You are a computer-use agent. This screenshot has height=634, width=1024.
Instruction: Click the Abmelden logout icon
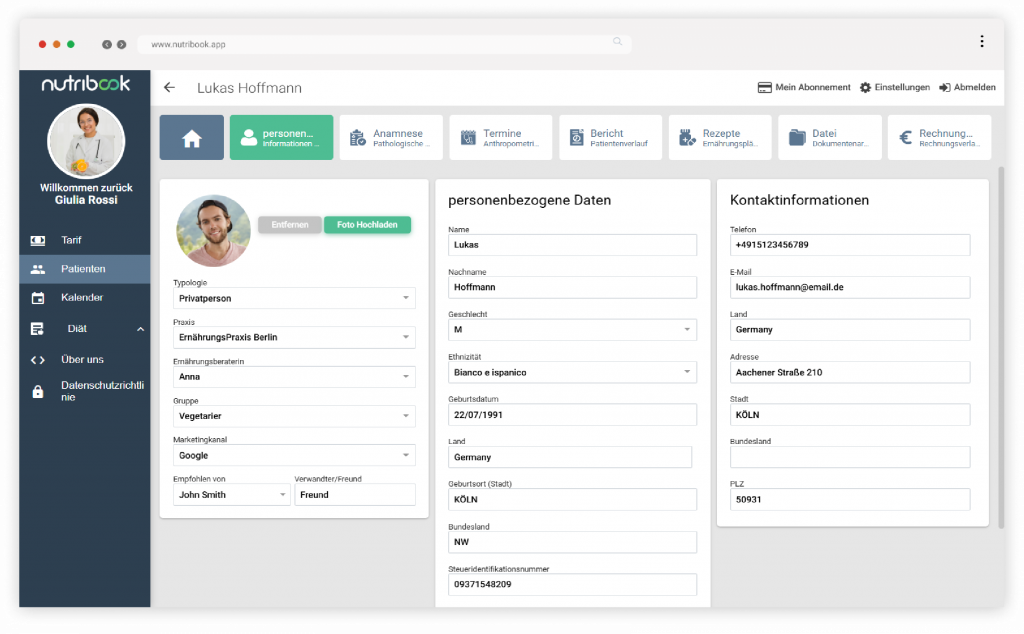pyautogui.click(x=944, y=88)
